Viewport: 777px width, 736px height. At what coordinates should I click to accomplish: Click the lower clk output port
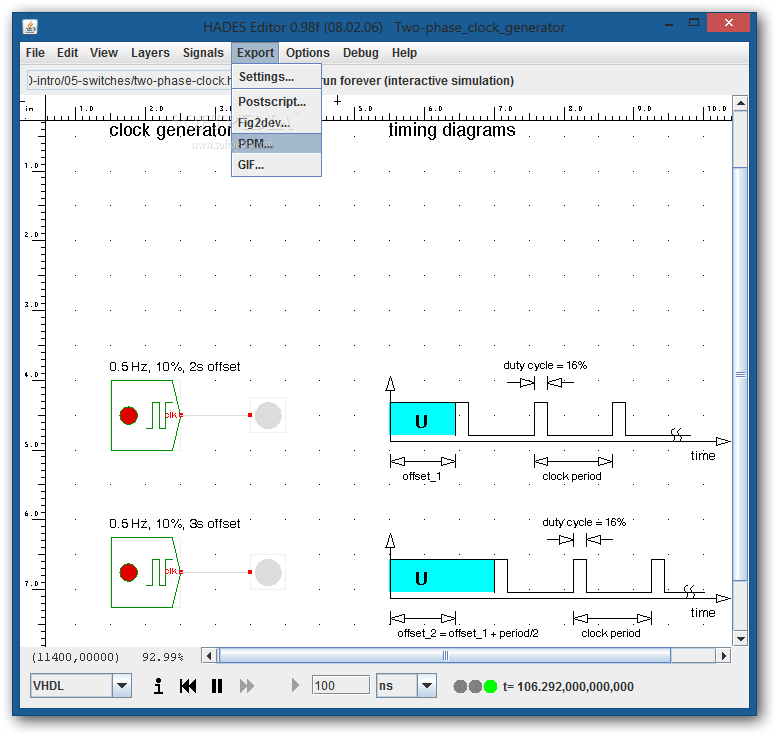pos(181,572)
